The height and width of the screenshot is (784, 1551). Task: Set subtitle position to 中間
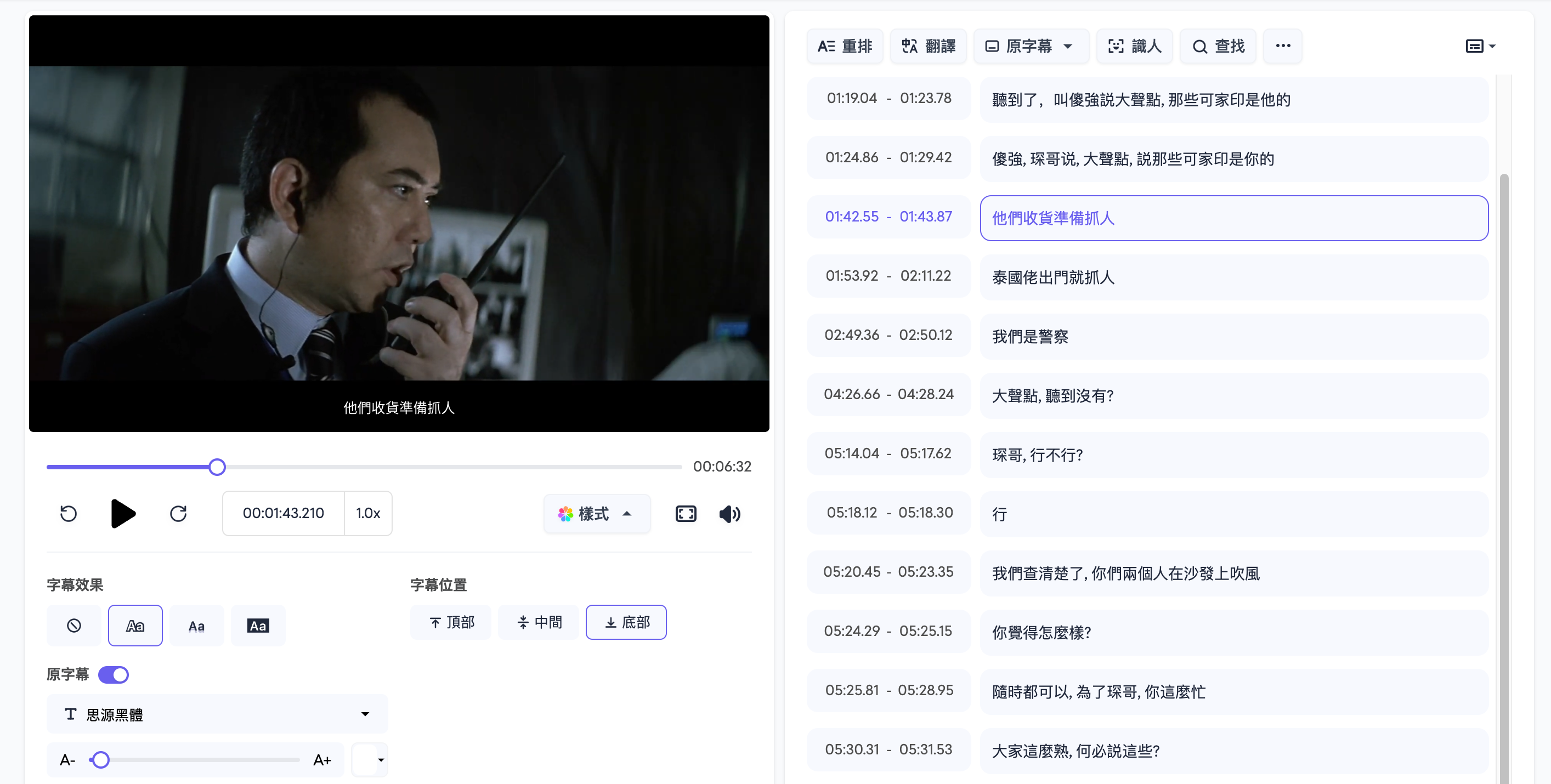[x=538, y=622]
